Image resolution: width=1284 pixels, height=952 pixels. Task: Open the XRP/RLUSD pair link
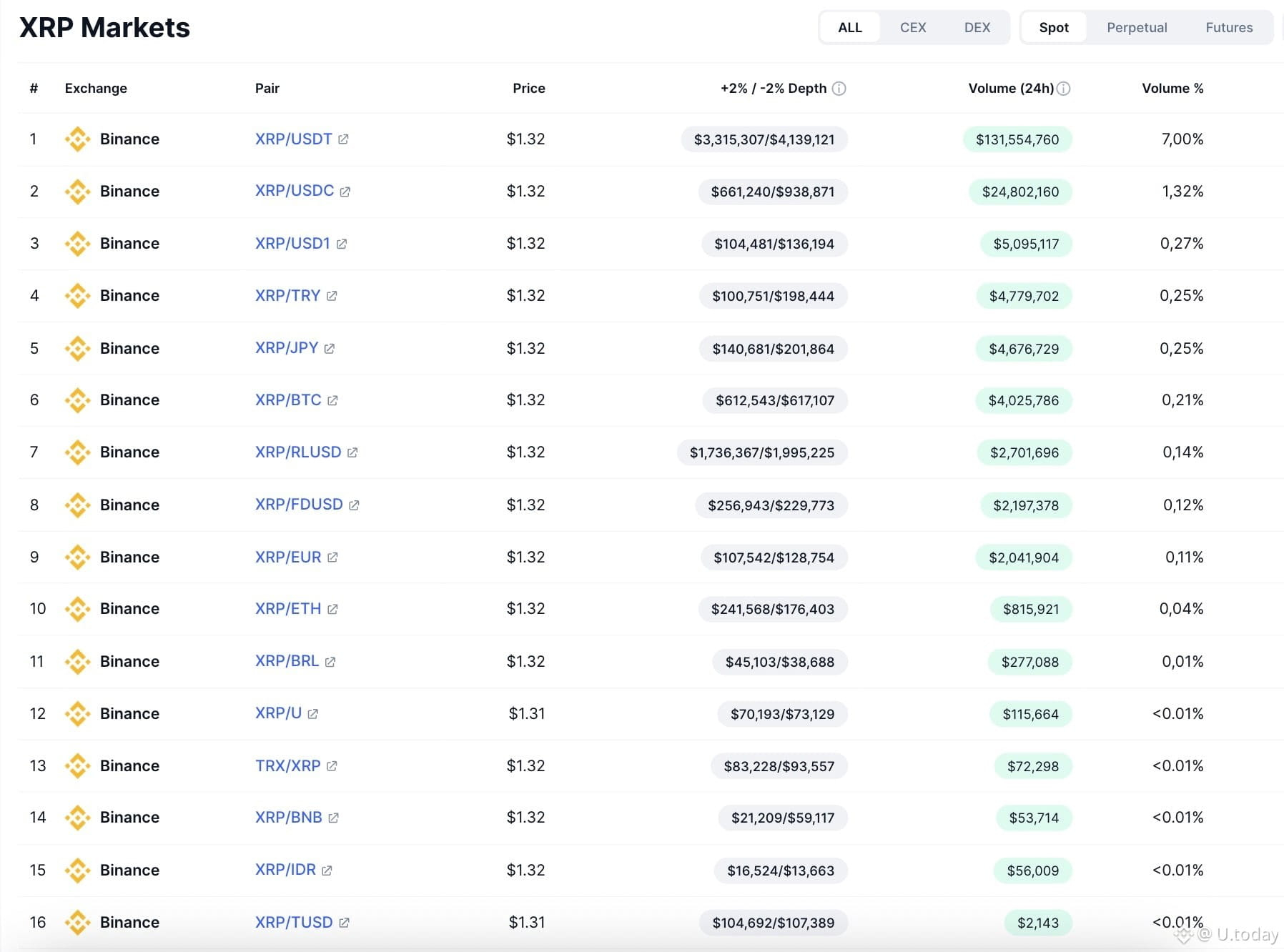pos(298,452)
